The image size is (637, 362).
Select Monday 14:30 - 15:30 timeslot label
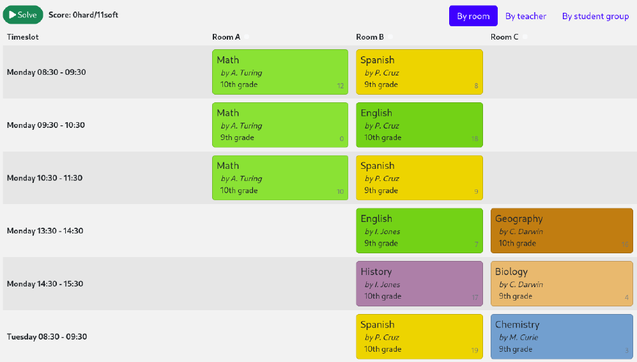[x=45, y=284]
